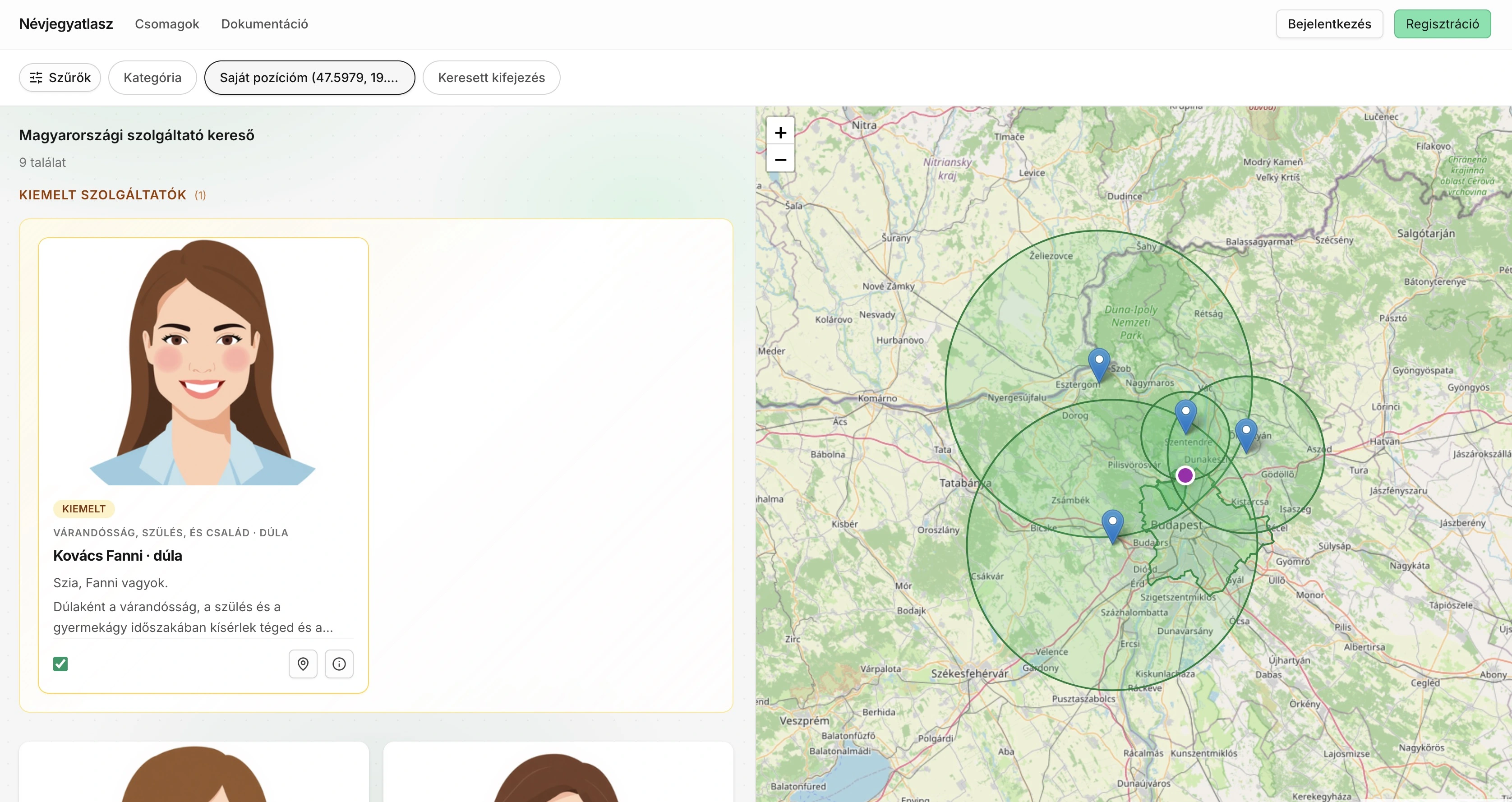Click the "9 találat" result count
1512x802 pixels.
[42, 163]
